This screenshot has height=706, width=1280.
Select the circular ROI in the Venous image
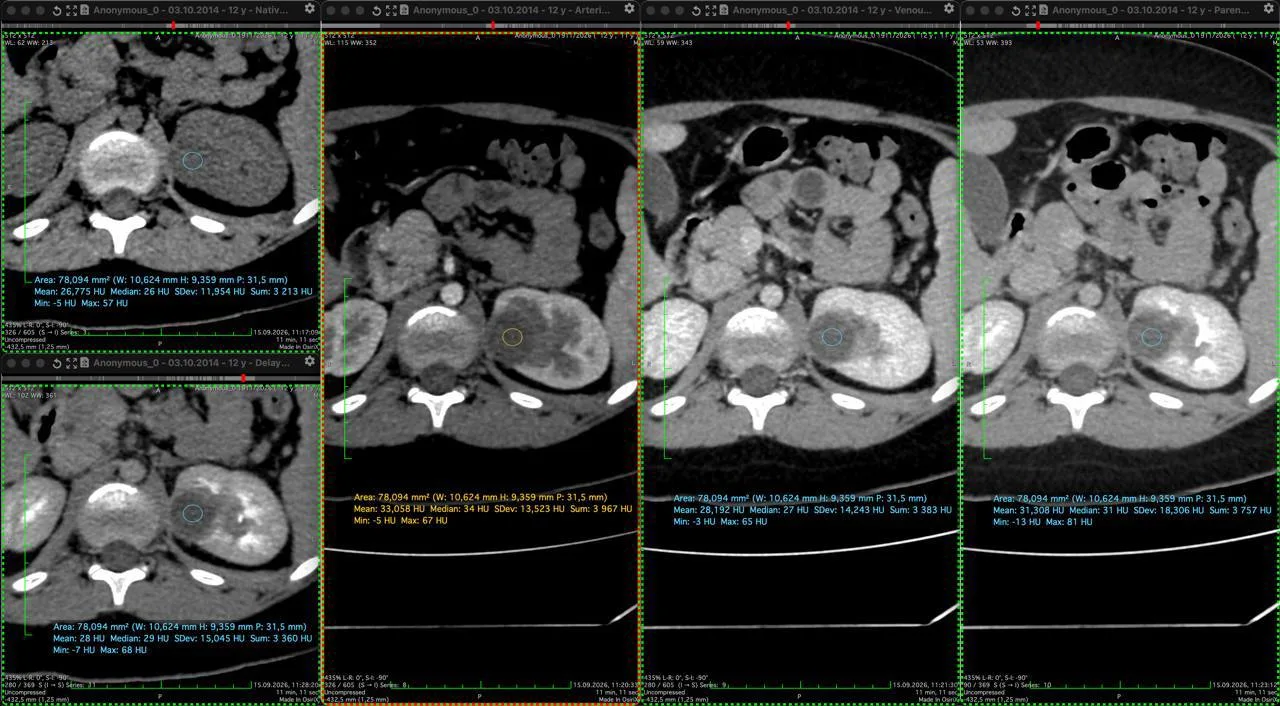(x=832, y=338)
